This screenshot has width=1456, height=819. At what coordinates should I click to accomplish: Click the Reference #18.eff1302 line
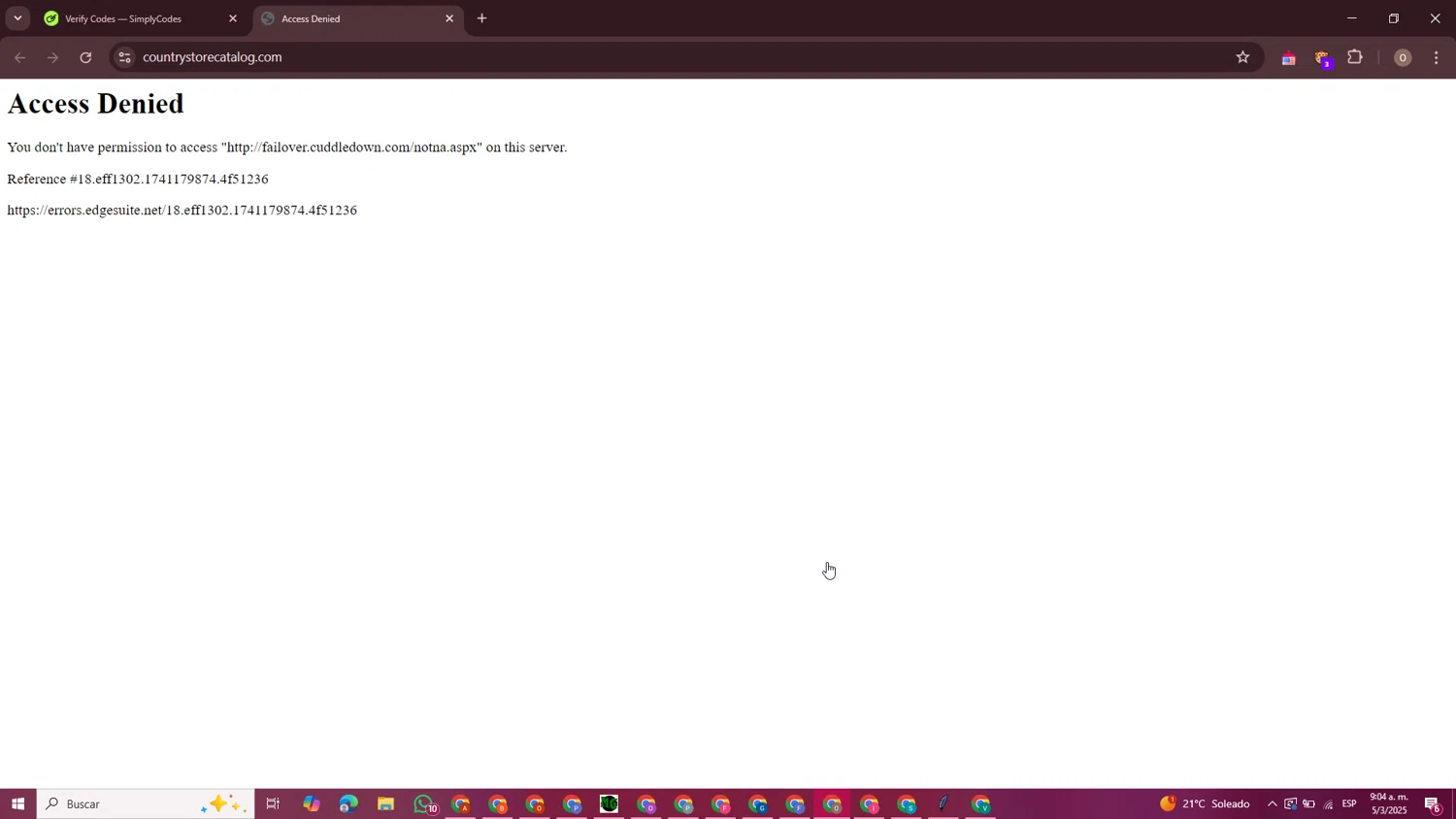tap(138, 179)
